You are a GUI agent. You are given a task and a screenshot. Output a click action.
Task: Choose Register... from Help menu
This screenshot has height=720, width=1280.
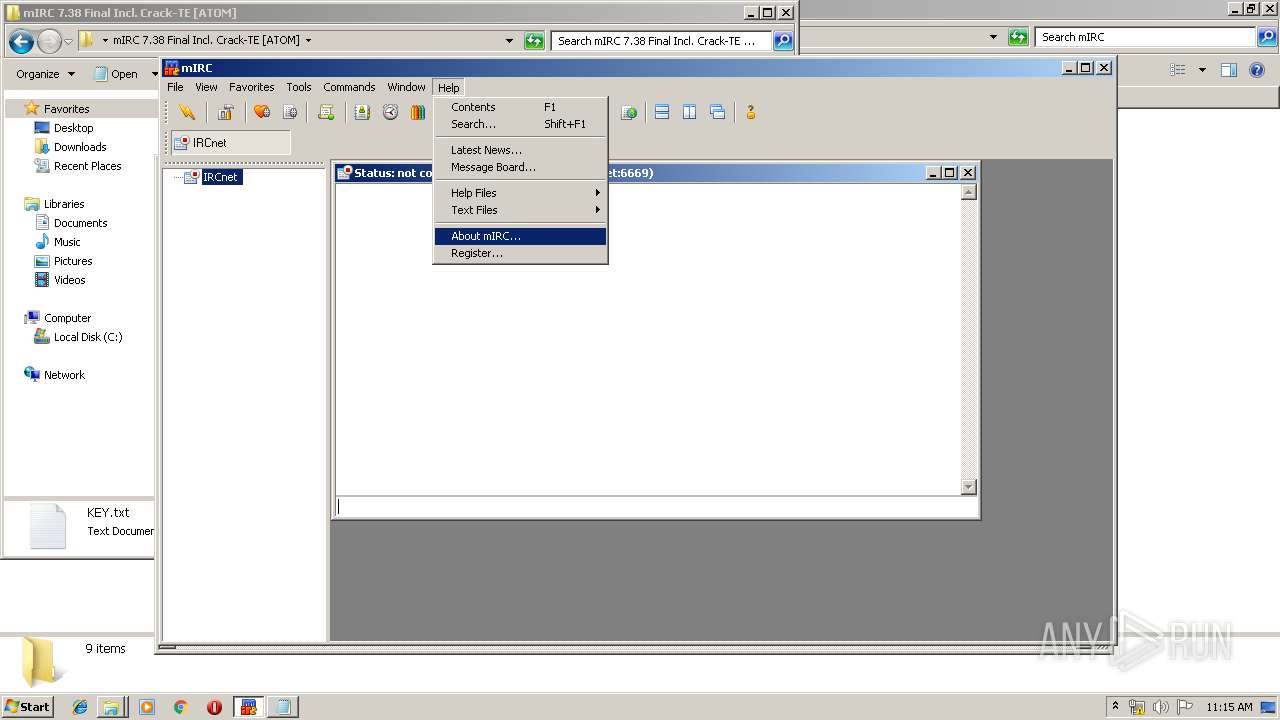(520, 253)
